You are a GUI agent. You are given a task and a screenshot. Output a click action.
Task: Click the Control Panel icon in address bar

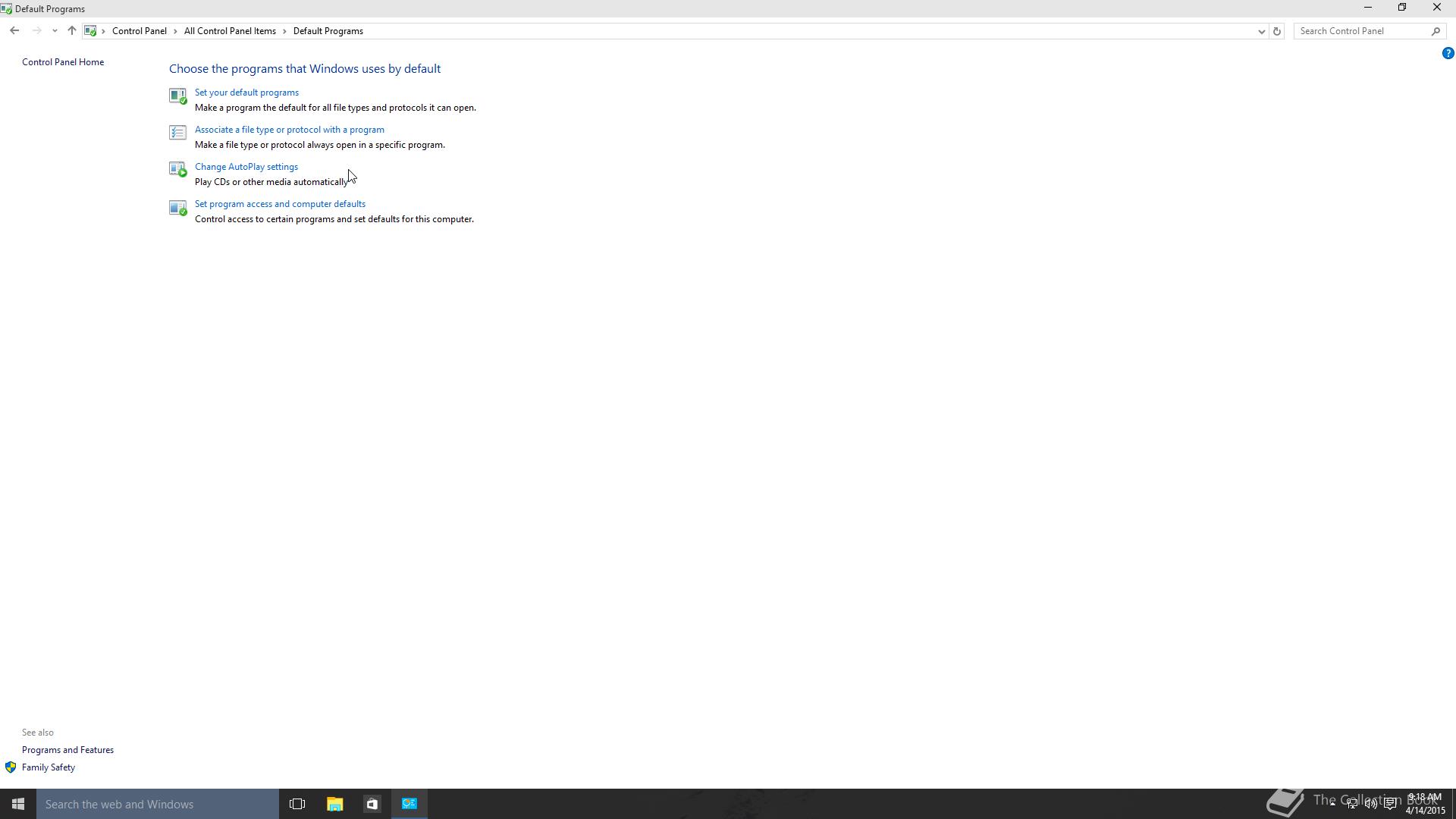coord(90,31)
